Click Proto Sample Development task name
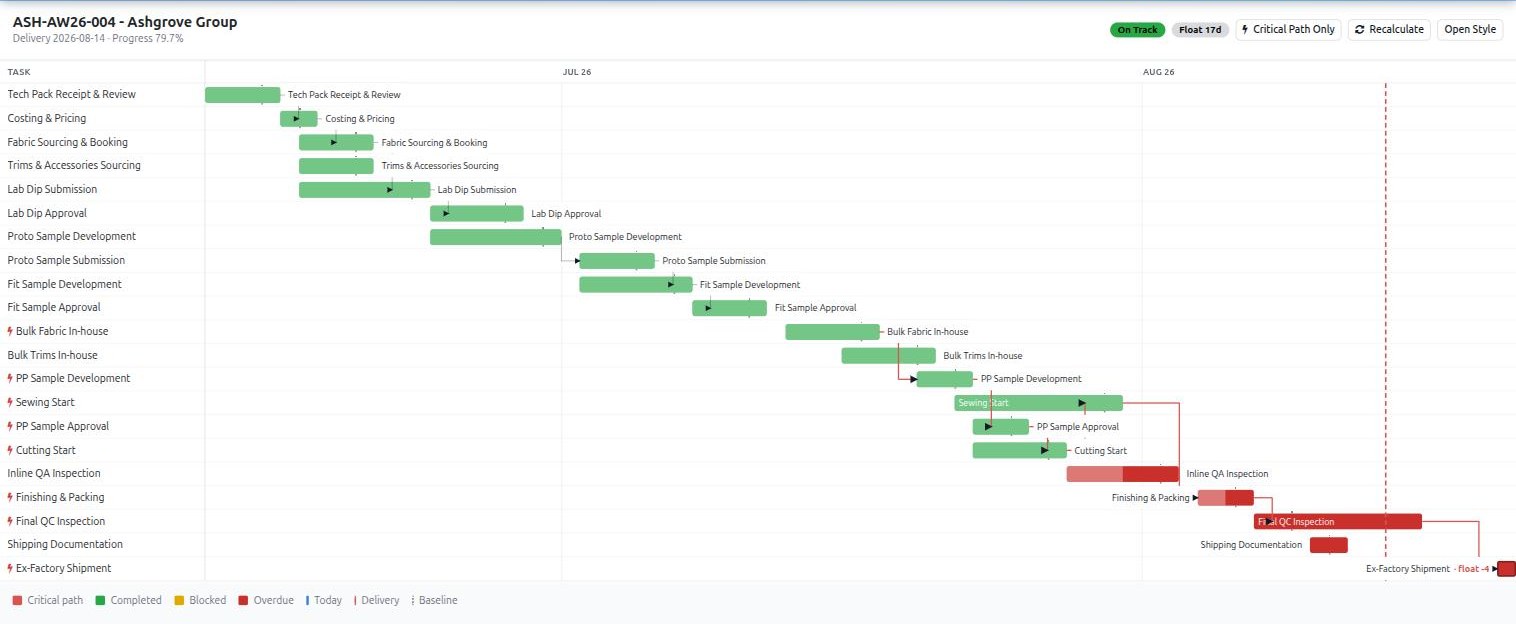 coord(72,236)
